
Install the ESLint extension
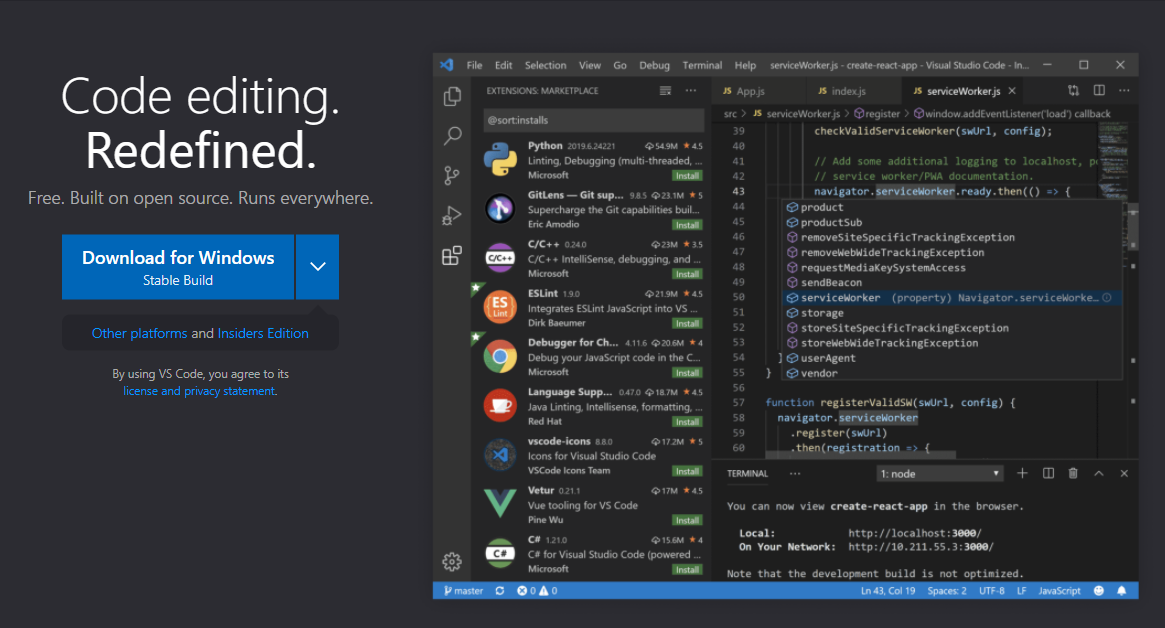point(687,323)
